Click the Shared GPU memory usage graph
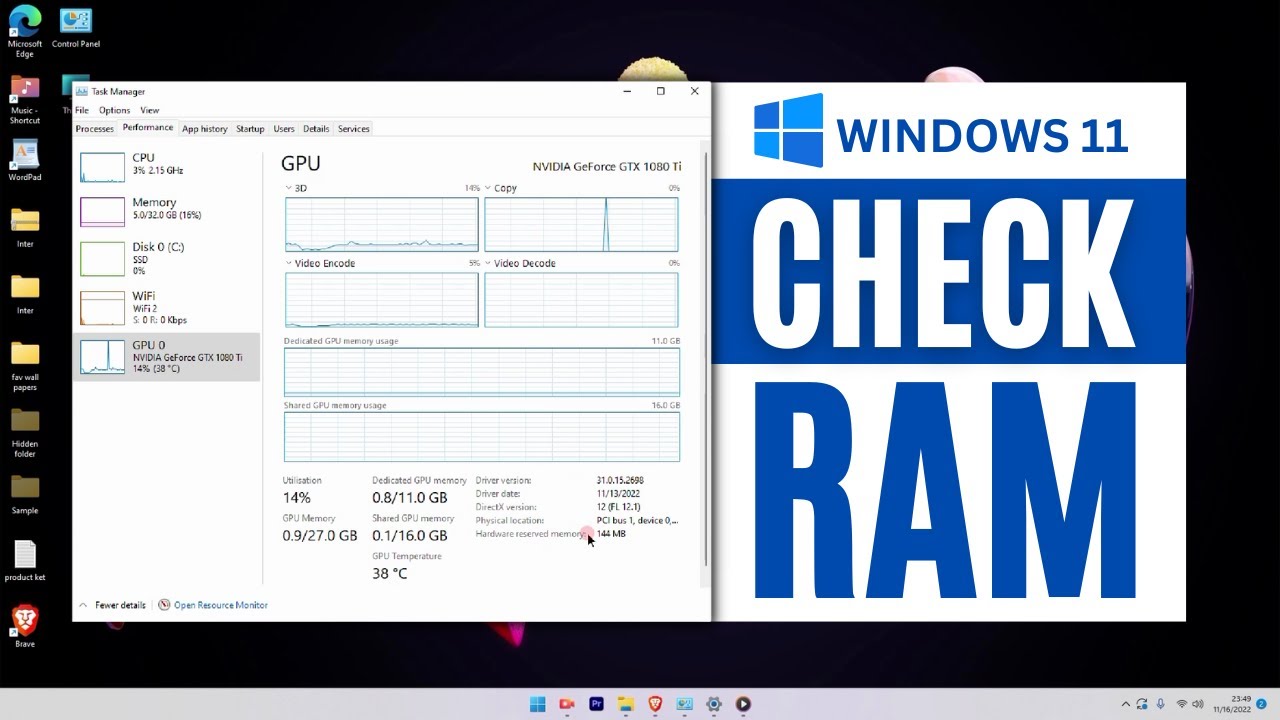Screen dimensions: 1280x720 481,437
